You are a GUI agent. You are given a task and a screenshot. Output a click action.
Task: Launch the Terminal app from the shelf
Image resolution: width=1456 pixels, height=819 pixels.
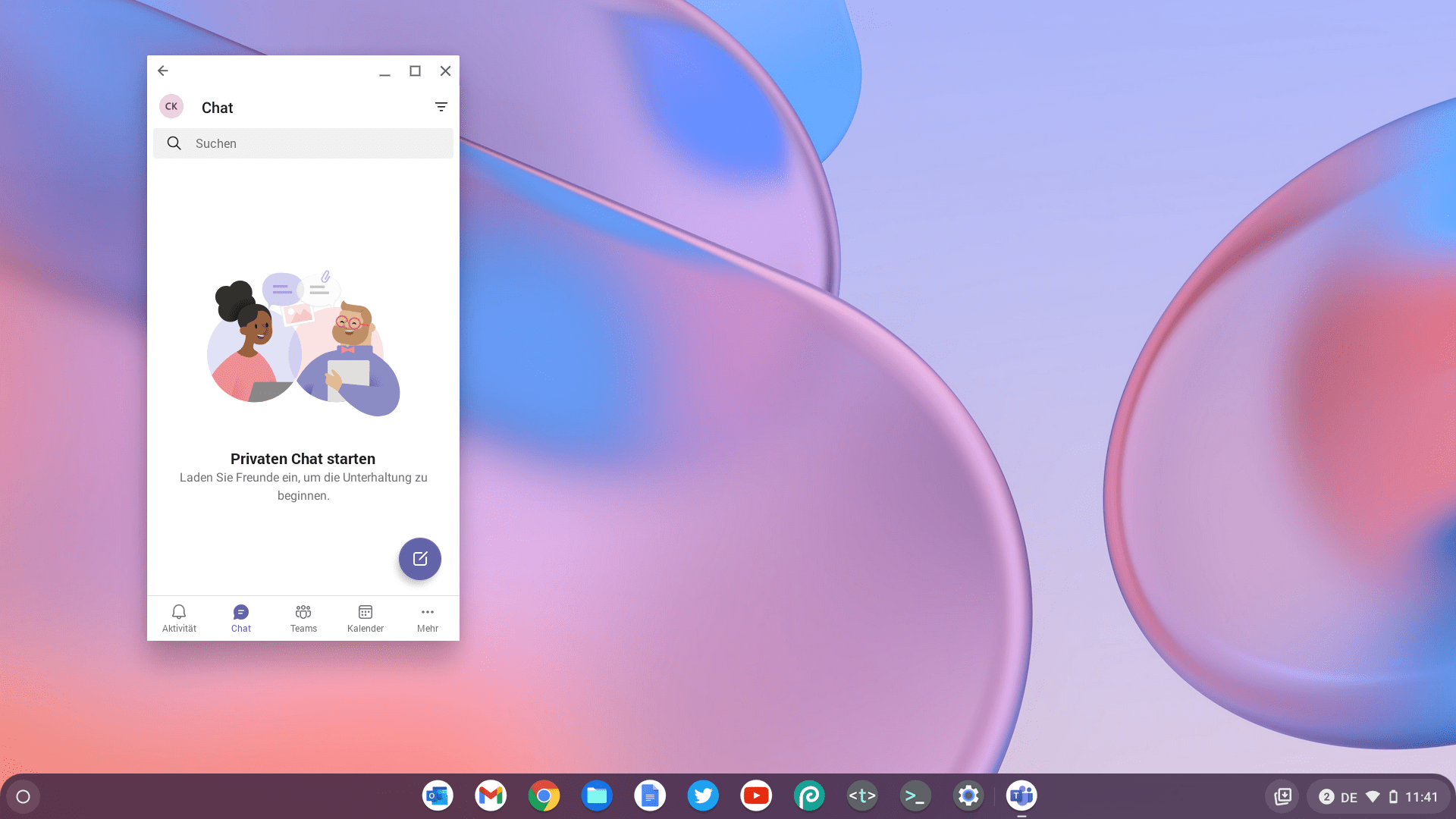click(x=915, y=795)
